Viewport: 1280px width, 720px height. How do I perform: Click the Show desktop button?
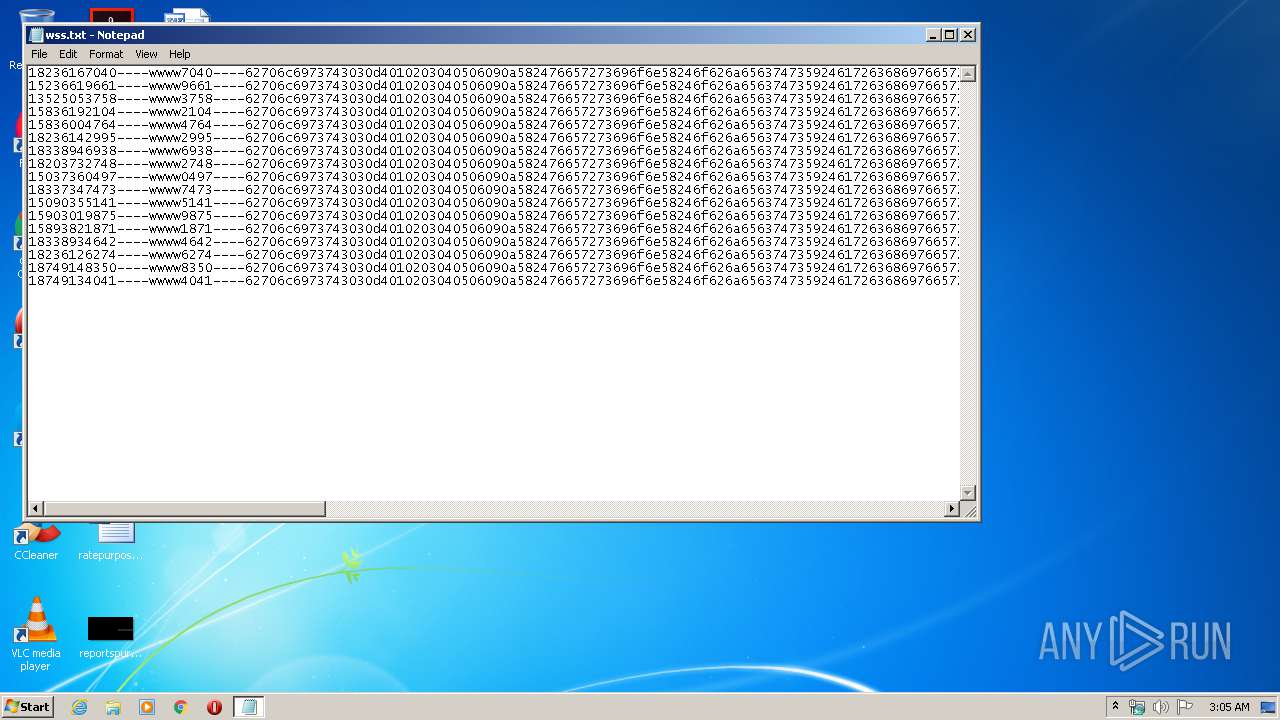(x=1269, y=707)
